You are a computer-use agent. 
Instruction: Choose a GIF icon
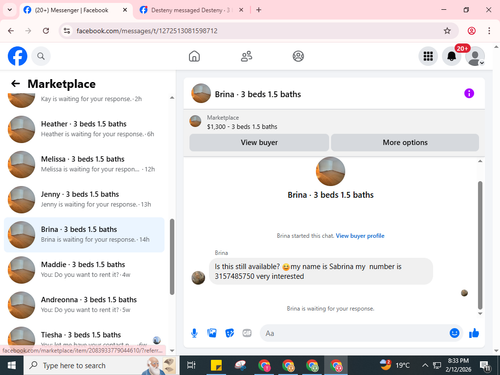pos(247,333)
